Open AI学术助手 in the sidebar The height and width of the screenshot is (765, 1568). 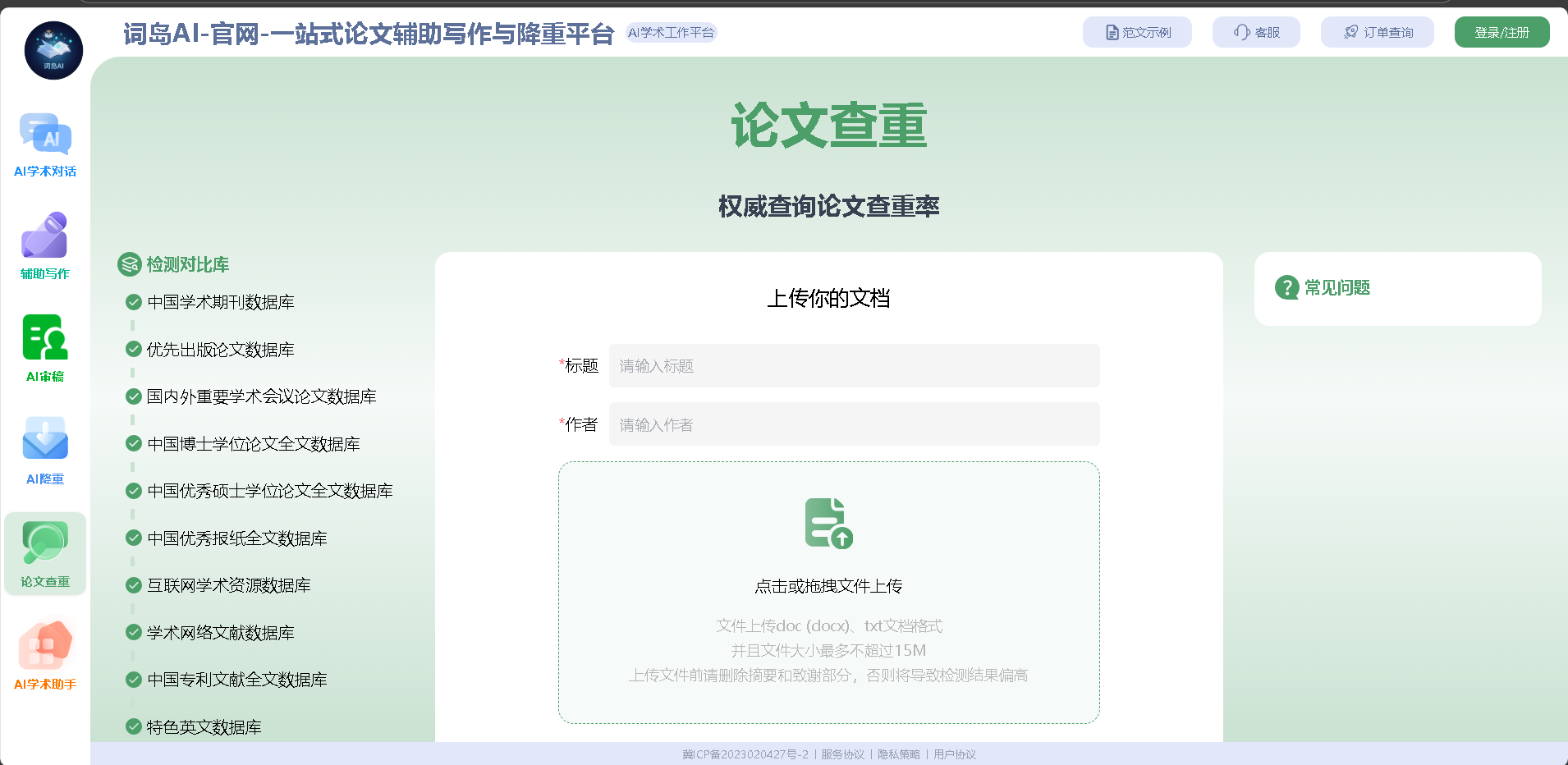point(45,646)
